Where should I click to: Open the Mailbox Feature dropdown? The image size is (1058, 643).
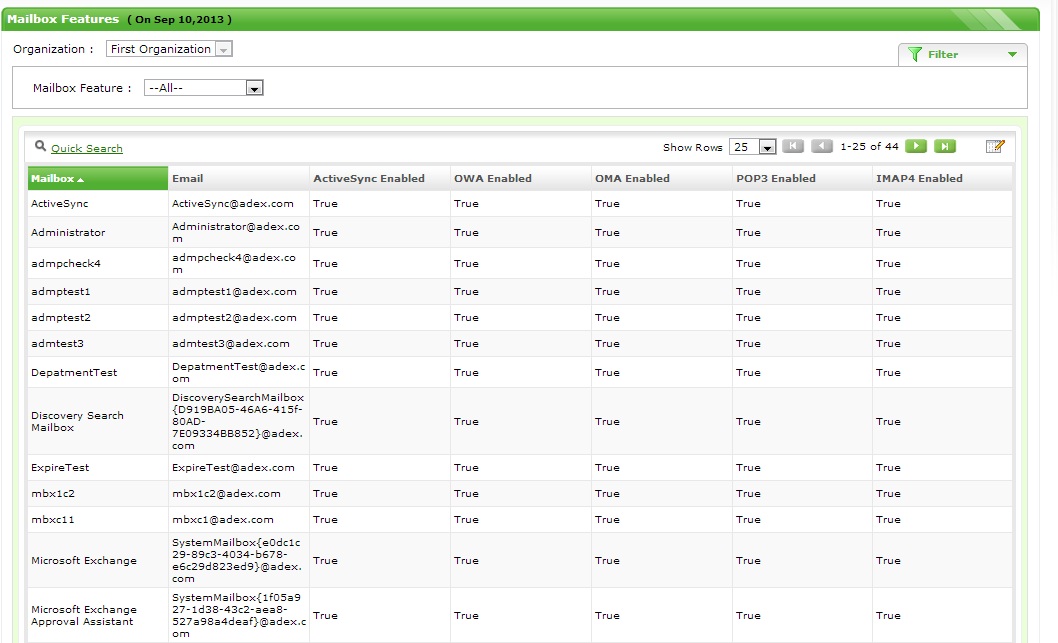click(x=204, y=88)
